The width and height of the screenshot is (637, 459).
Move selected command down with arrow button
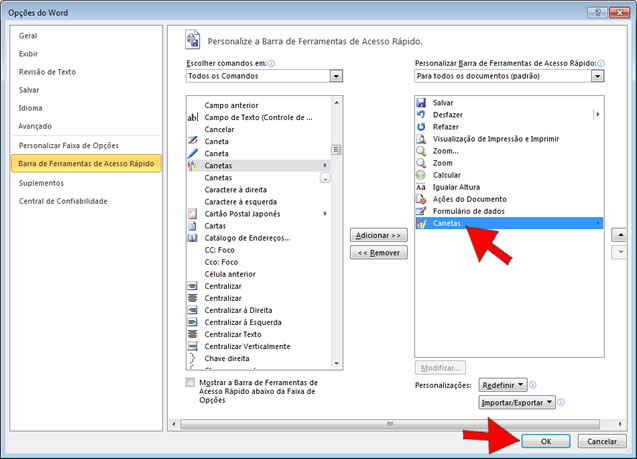[x=620, y=252]
